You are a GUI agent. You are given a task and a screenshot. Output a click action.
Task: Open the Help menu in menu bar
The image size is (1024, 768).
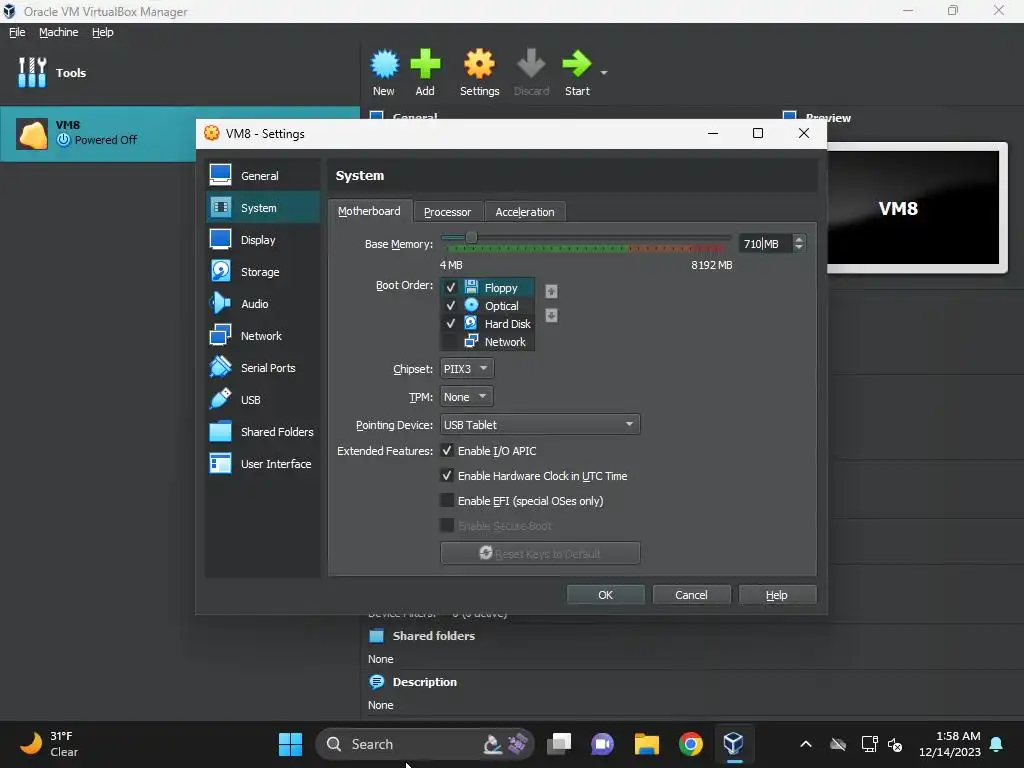103,32
